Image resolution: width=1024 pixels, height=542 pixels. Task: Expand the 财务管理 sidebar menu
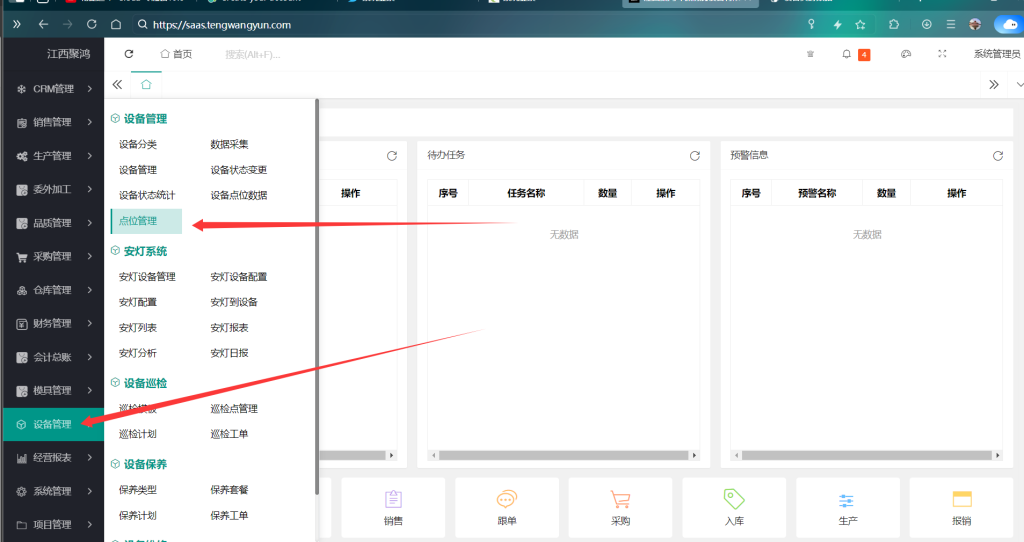coord(52,324)
